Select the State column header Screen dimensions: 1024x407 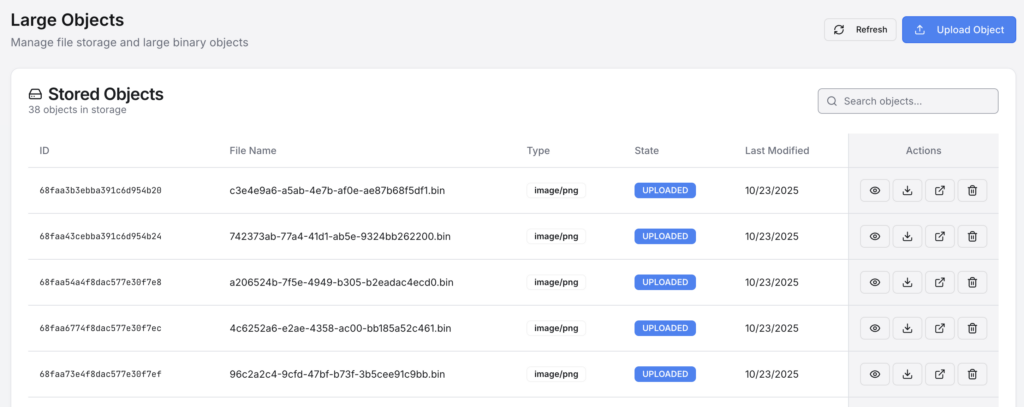pyautogui.click(x=648, y=151)
